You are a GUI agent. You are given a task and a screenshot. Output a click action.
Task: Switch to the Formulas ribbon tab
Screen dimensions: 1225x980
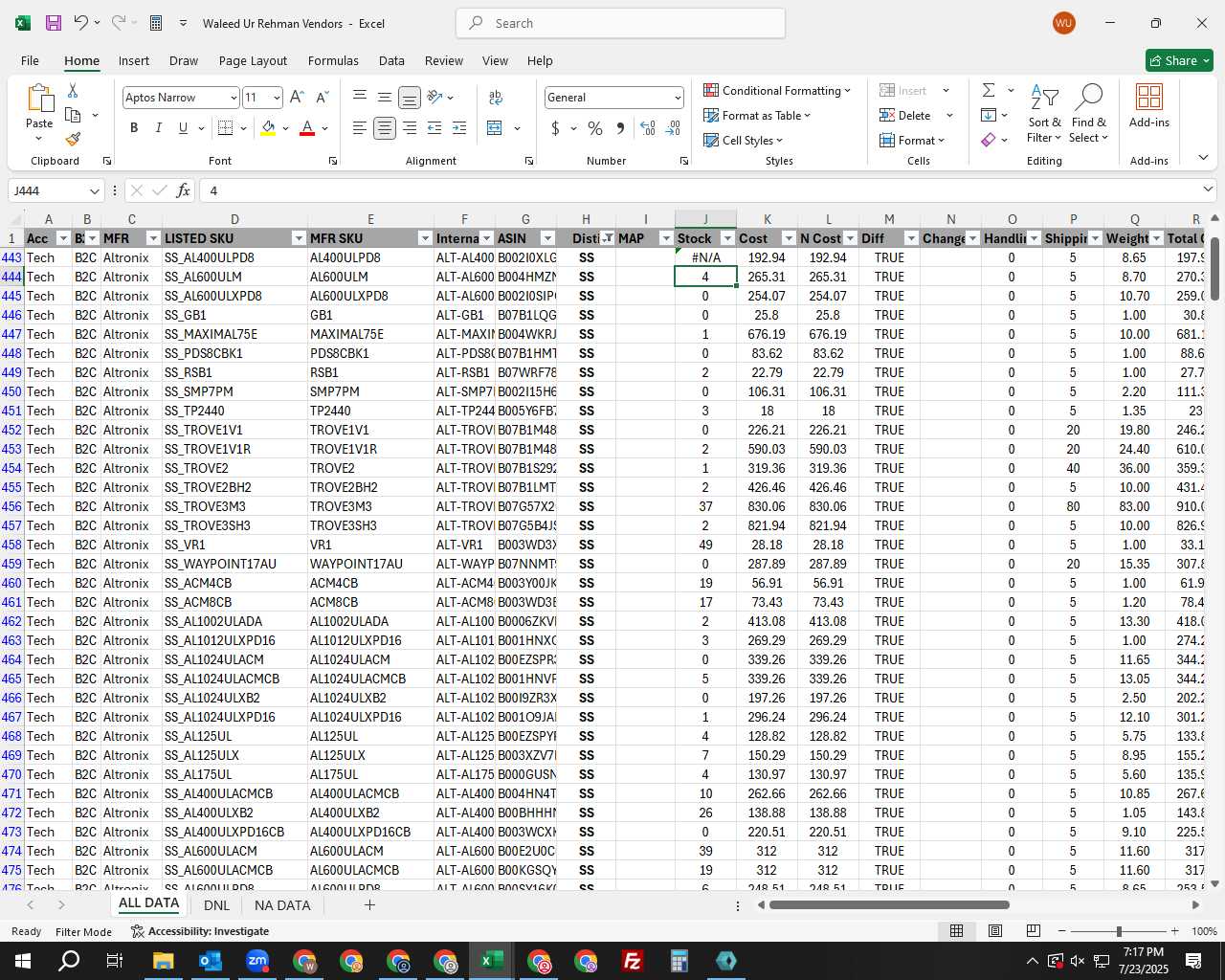tap(333, 60)
